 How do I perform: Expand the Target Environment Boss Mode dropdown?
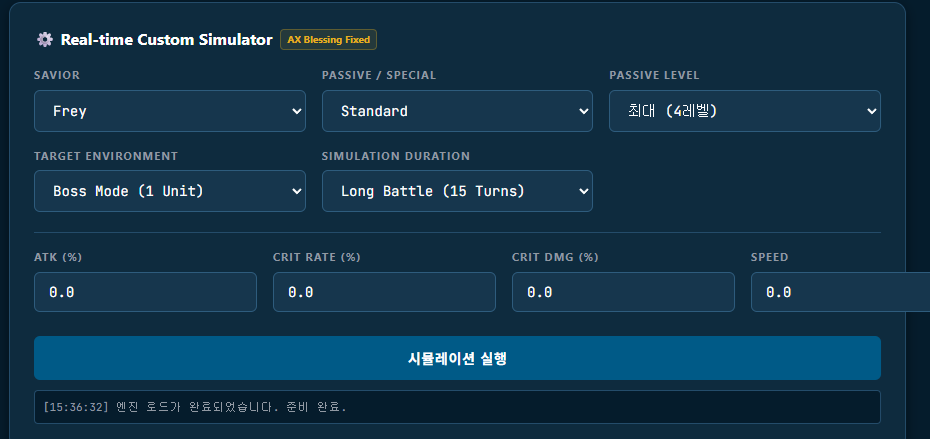tap(169, 191)
